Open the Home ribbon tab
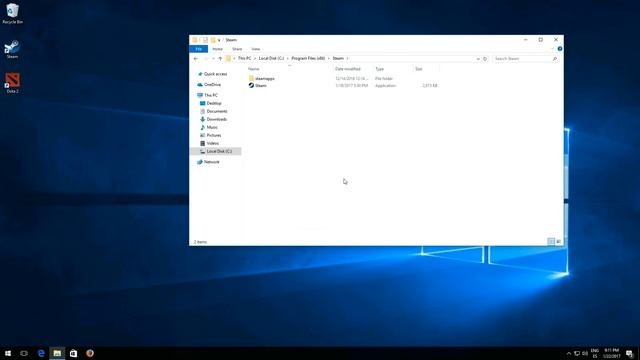640x360 pixels. pos(218,49)
